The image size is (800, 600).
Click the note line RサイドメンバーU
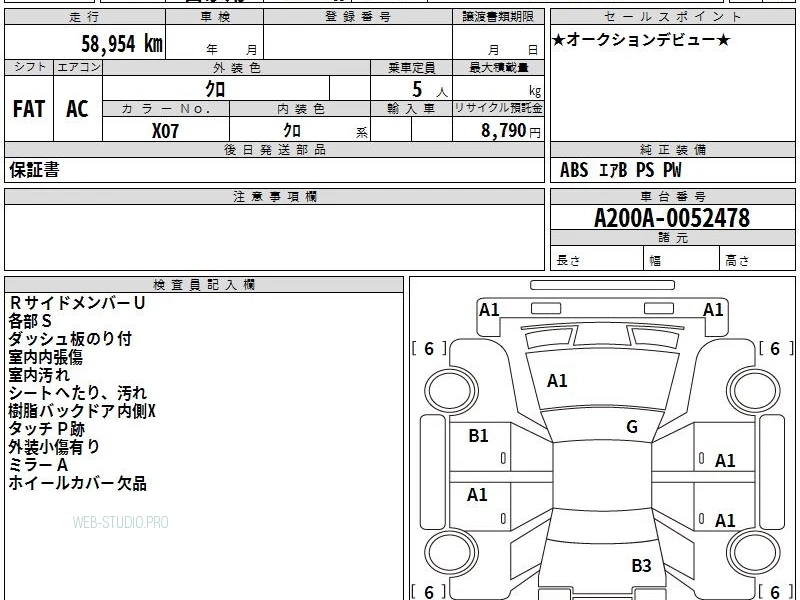coord(77,303)
